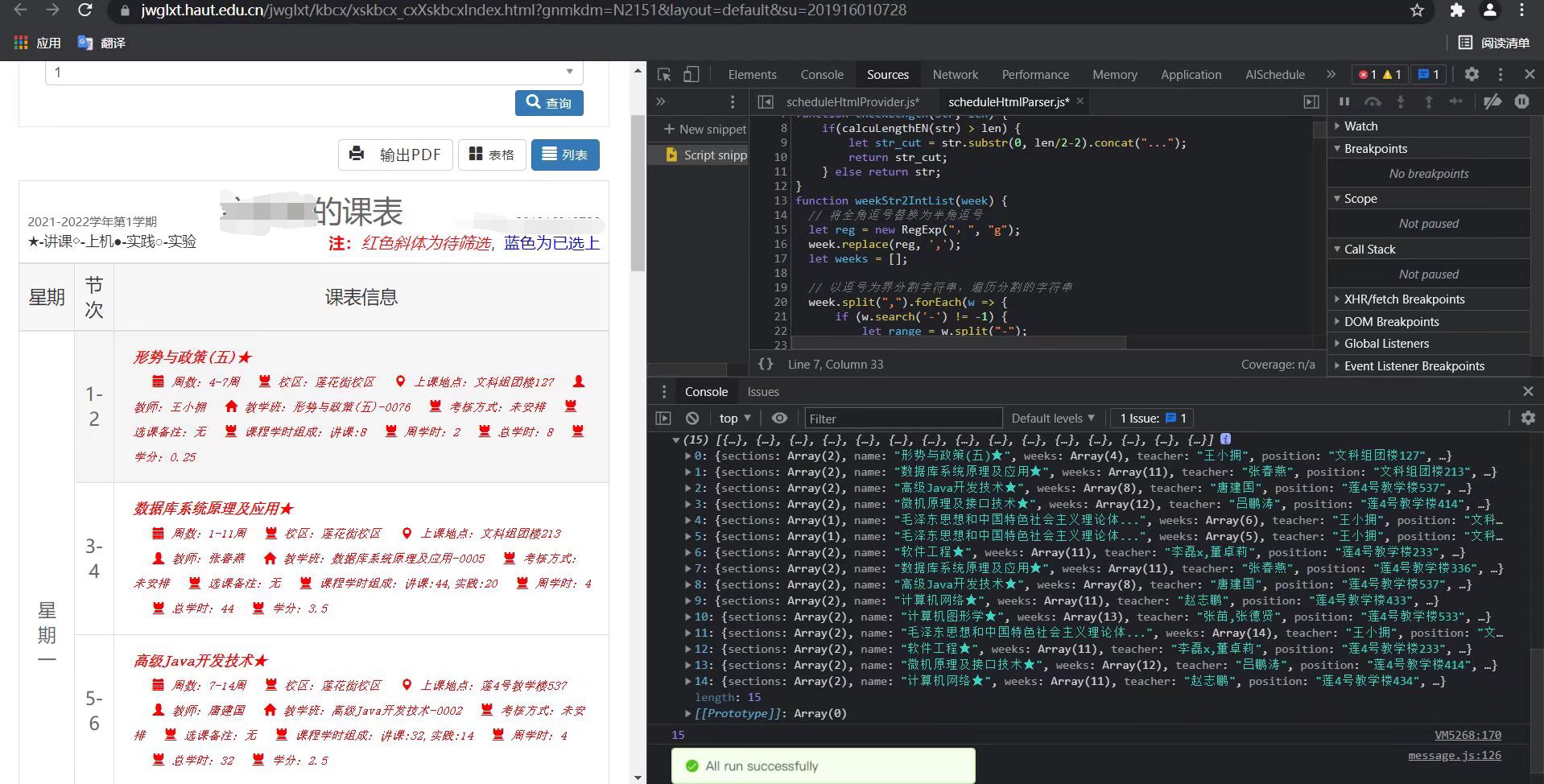This screenshot has width=1544, height=784.
Task: Open the top context dropdown
Action: click(734, 419)
